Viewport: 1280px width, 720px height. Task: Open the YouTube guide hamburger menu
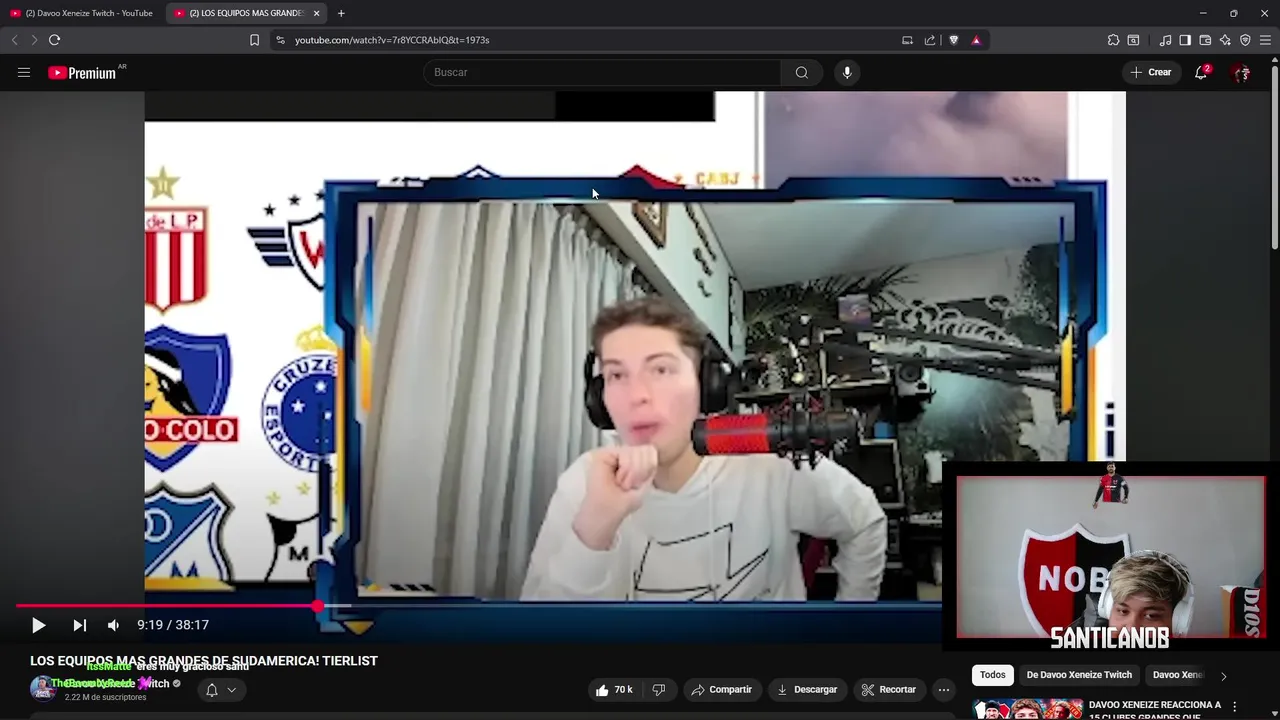click(x=24, y=72)
